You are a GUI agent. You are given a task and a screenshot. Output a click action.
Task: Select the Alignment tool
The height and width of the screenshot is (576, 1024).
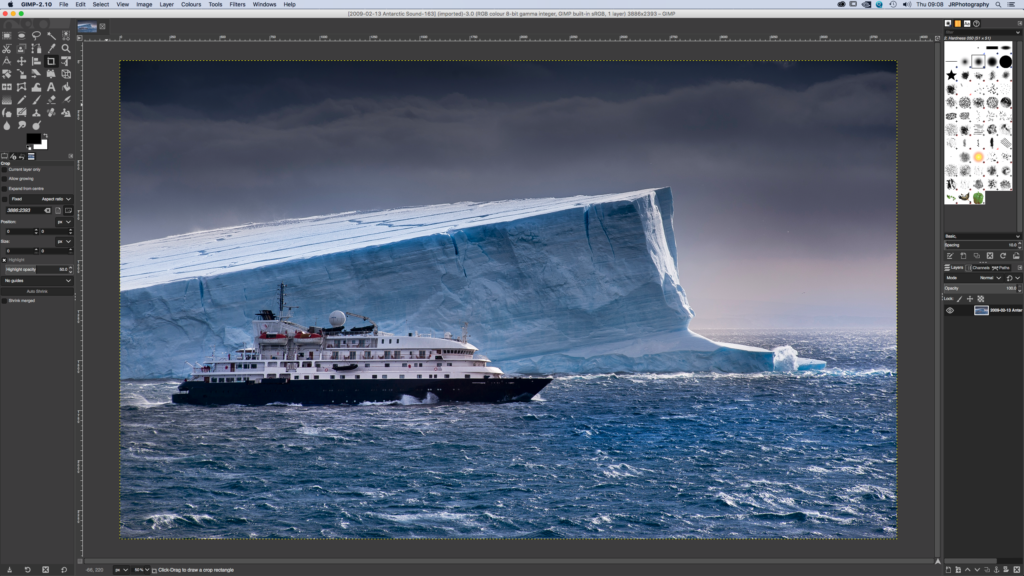click(37, 61)
